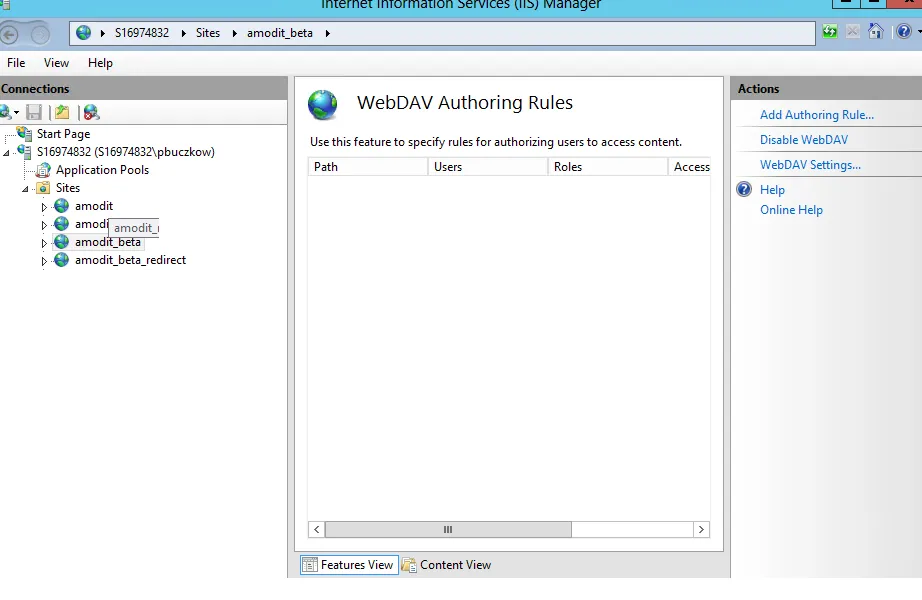Click the scroll left arrow button
The image size is (922, 600).
tap(316, 529)
